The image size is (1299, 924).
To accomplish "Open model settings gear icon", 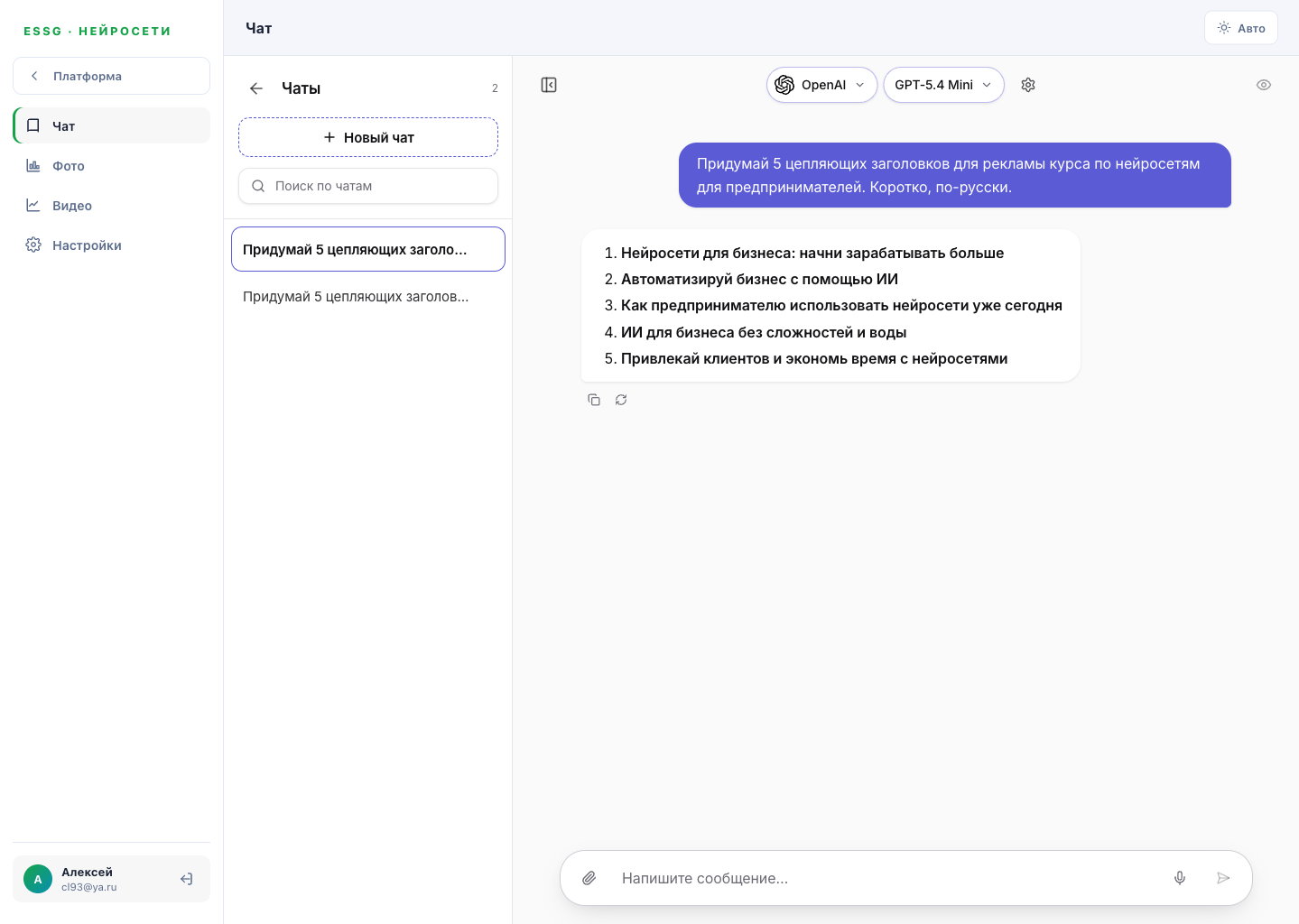I will click(1028, 85).
